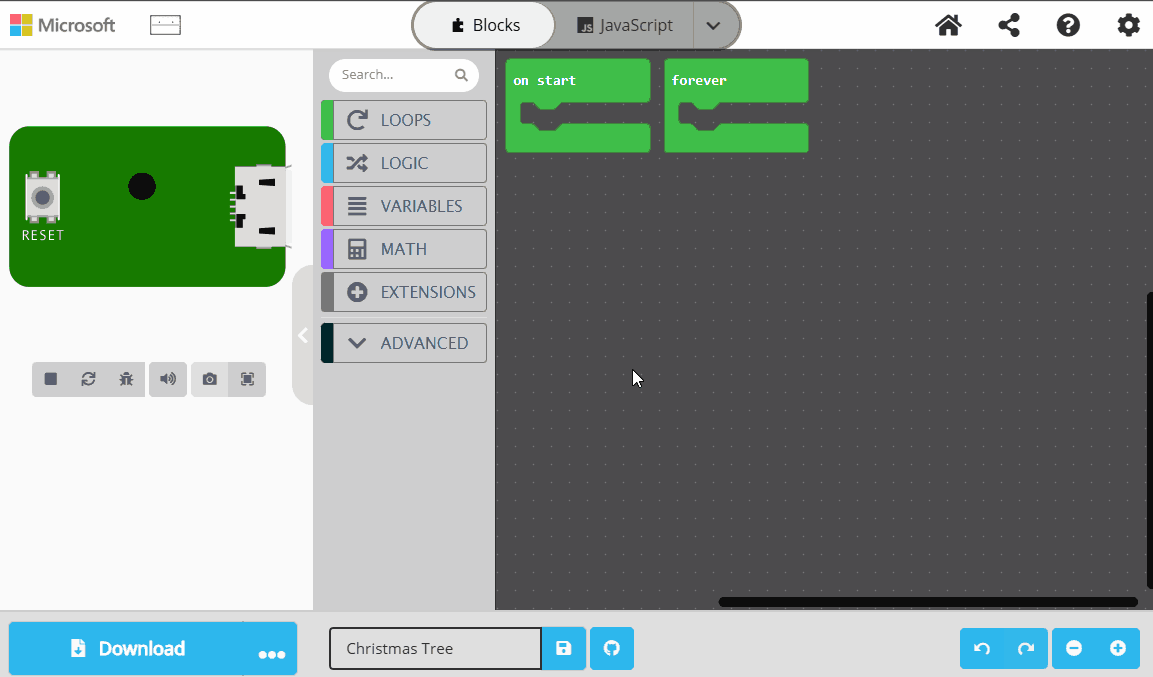This screenshot has width=1153, height=677.
Task: Expand the Advanced toolbox categories
Action: (404, 343)
